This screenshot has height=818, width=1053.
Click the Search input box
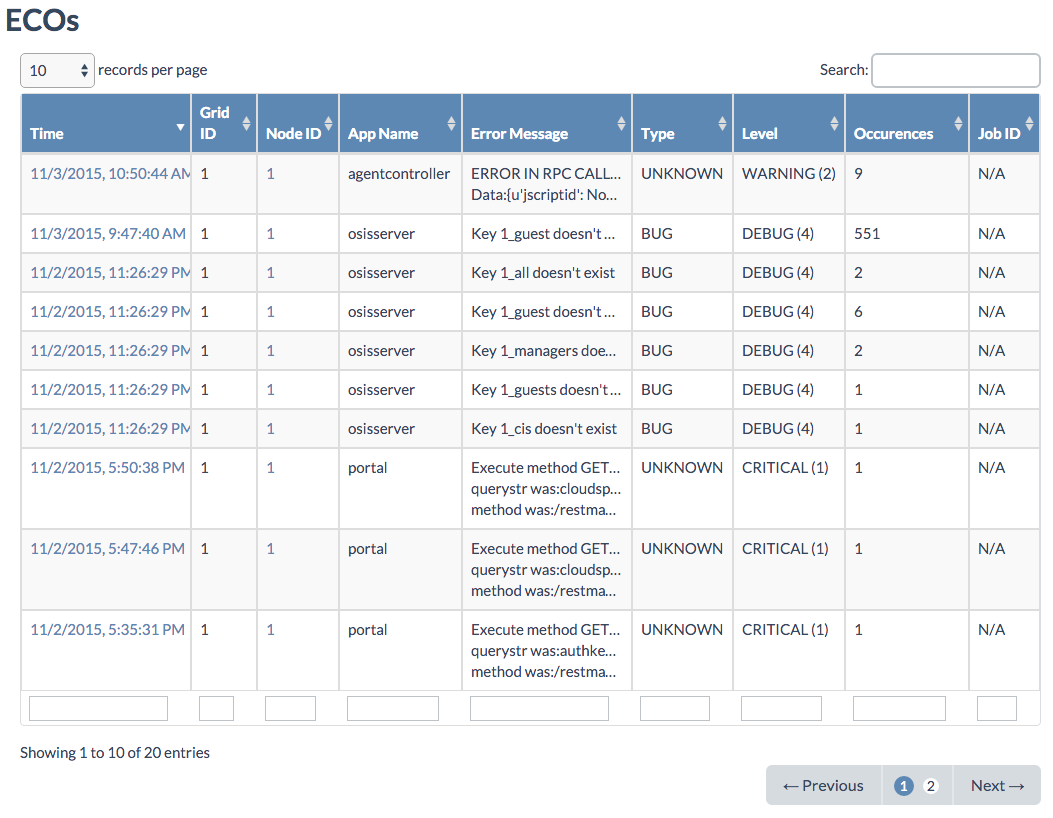click(x=955, y=70)
